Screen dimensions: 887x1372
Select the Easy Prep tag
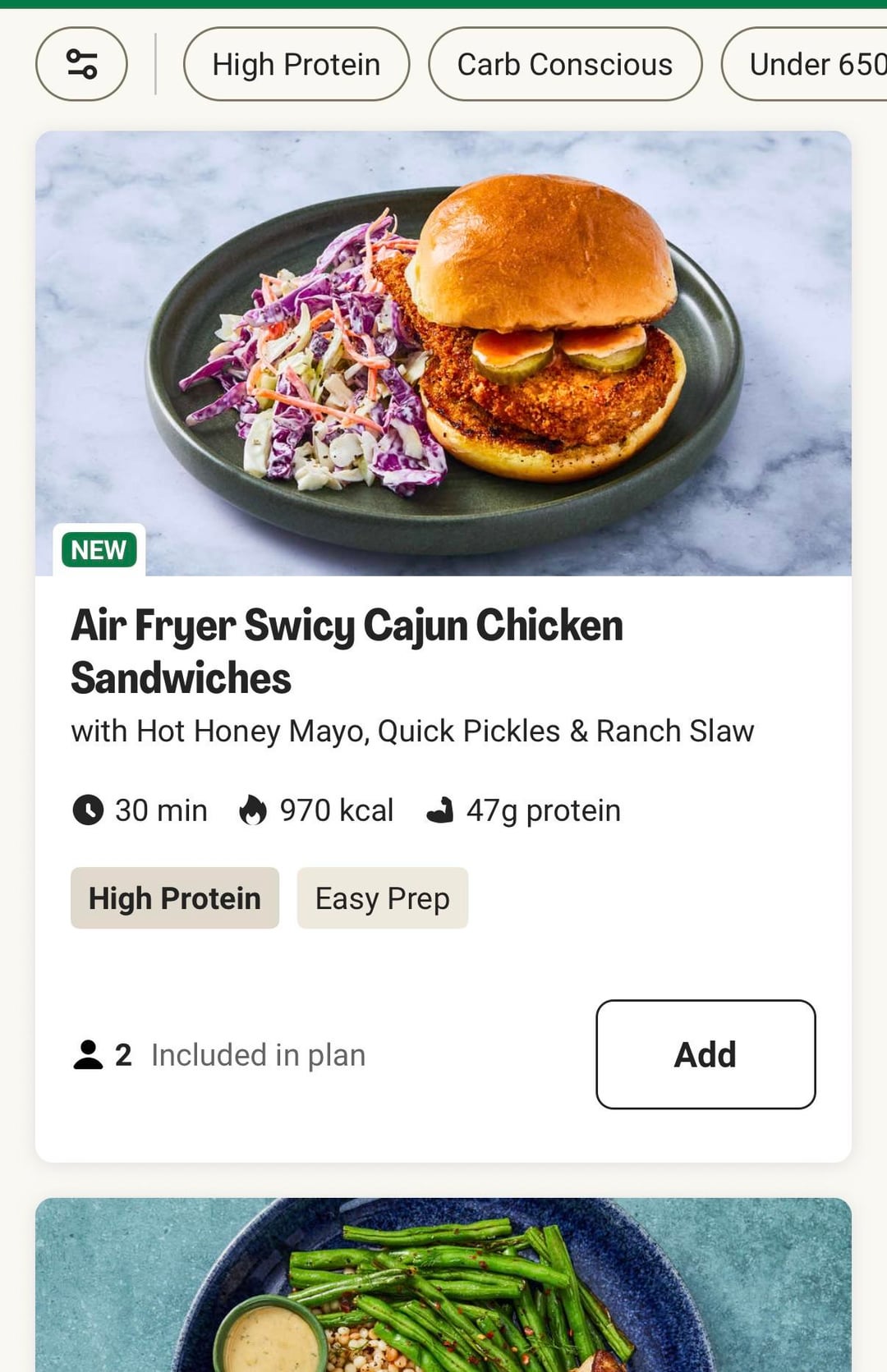(382, 898)
